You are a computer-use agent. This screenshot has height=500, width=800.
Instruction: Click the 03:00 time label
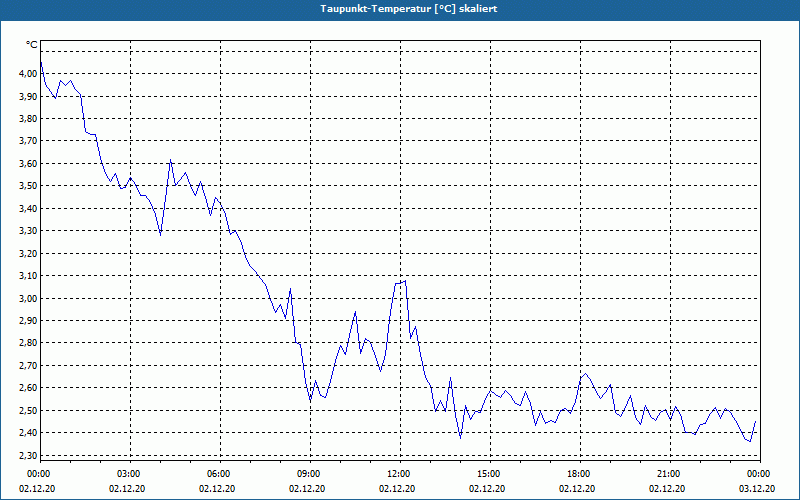click(x=131, y=474)
